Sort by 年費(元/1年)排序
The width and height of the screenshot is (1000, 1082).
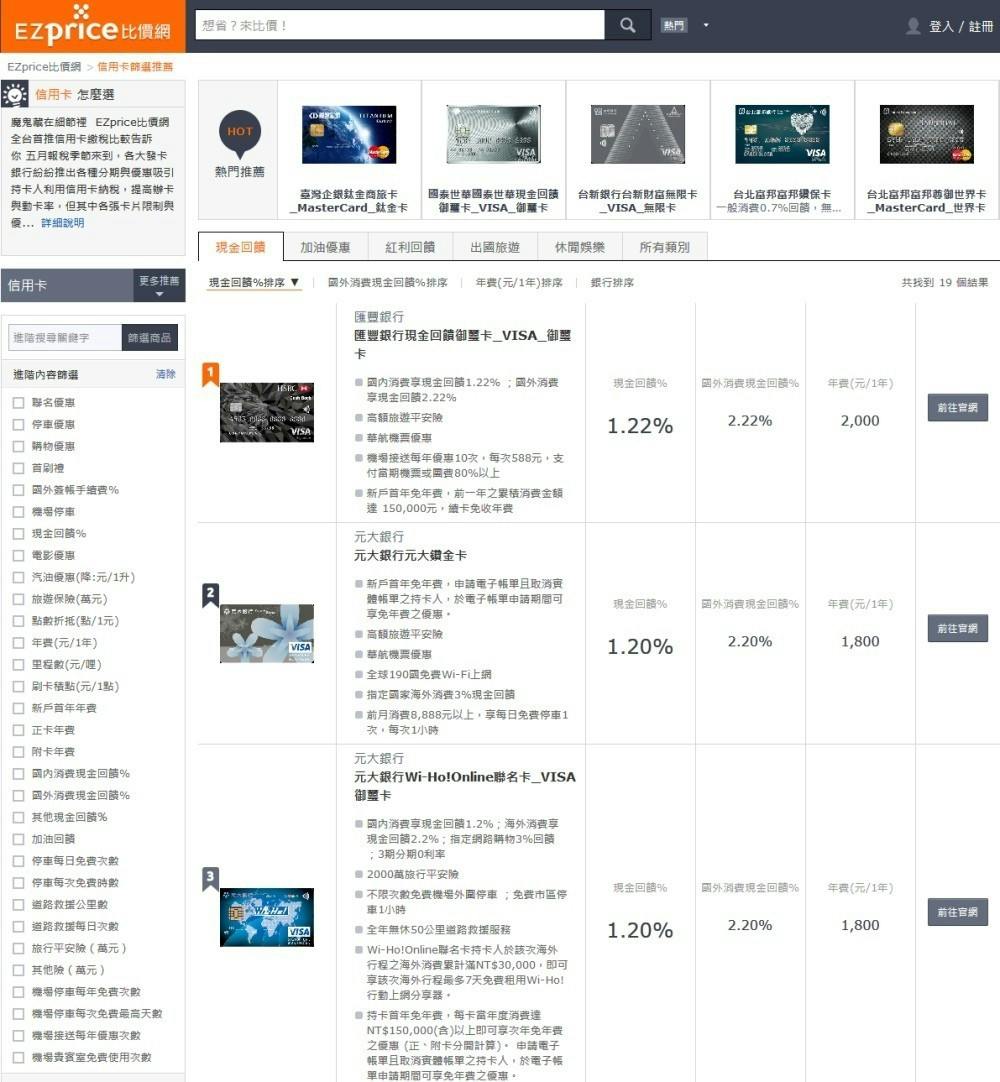519,282
